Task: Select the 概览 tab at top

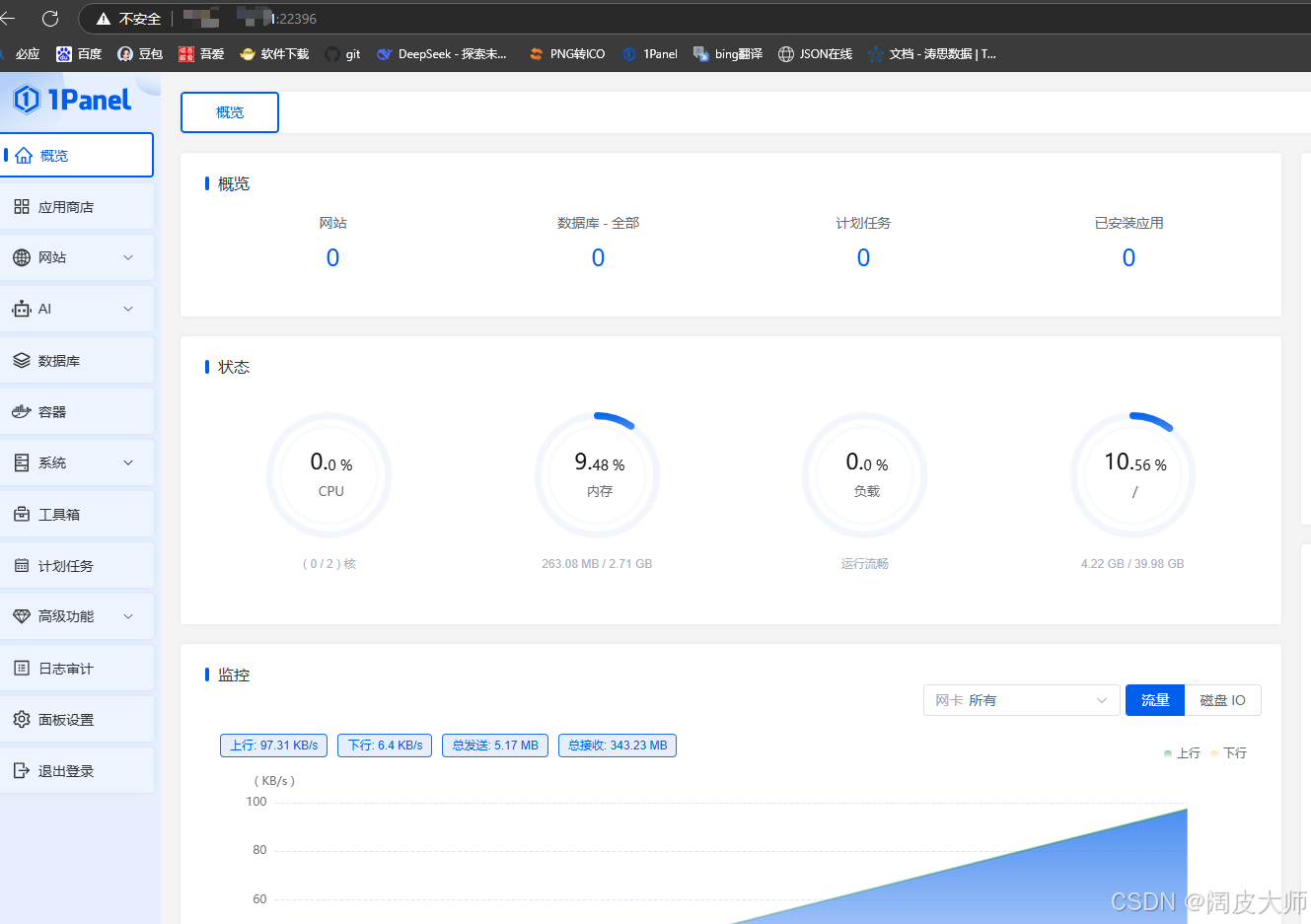Action: coord(230,112)
